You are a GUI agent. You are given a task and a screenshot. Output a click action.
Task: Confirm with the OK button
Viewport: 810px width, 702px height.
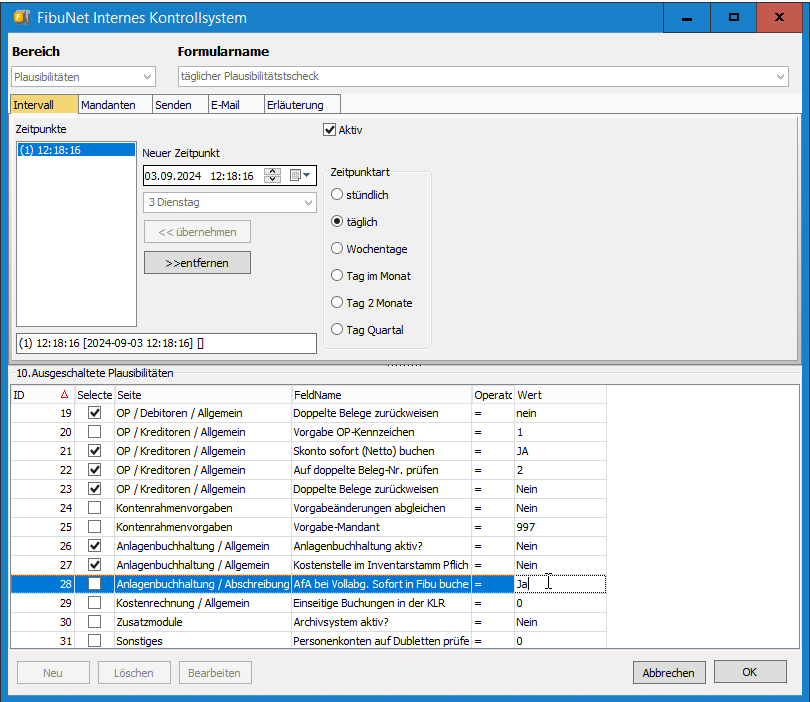click(750, 672)
